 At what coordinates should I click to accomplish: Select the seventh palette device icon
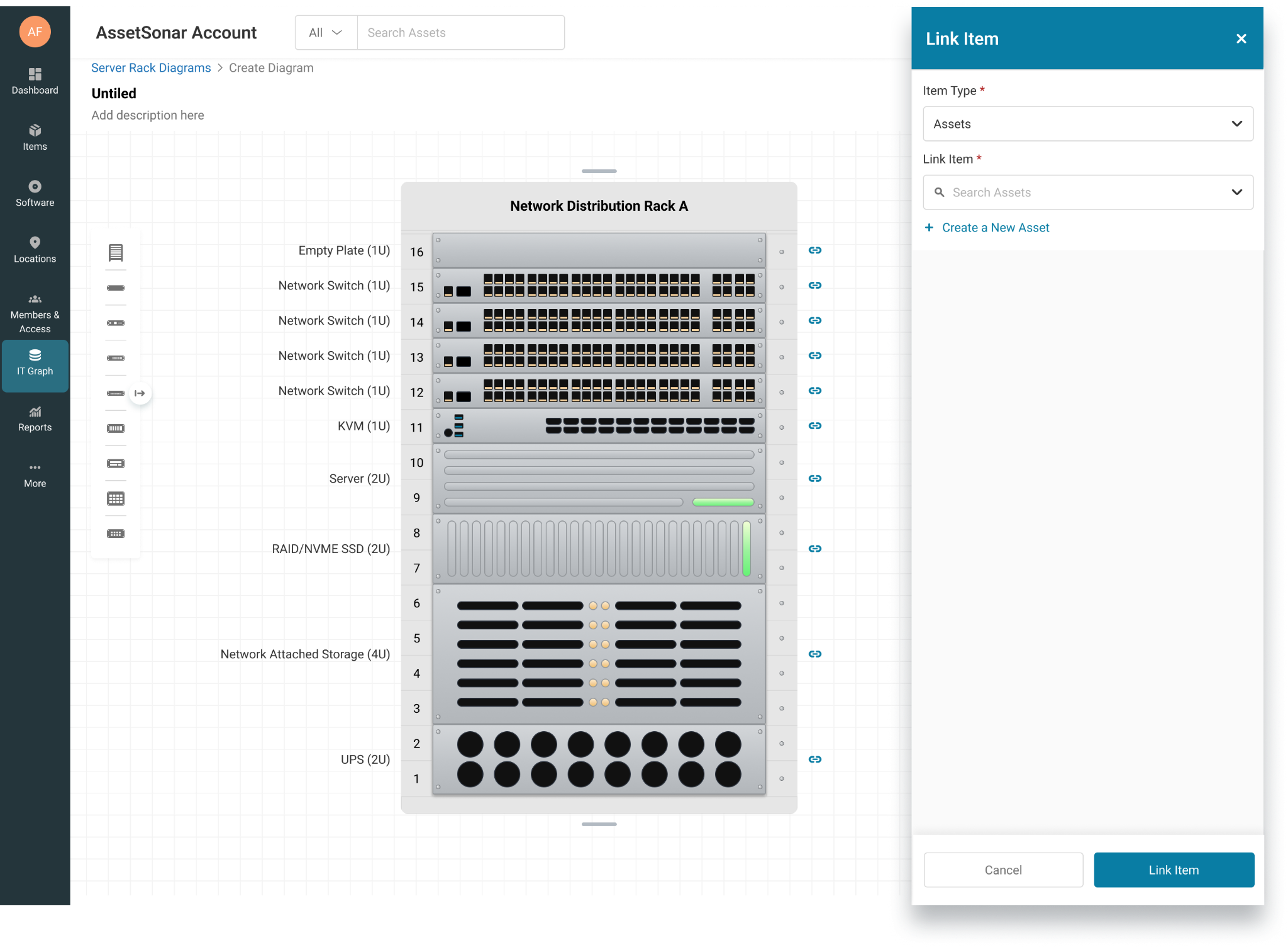(x=116, y=464)
